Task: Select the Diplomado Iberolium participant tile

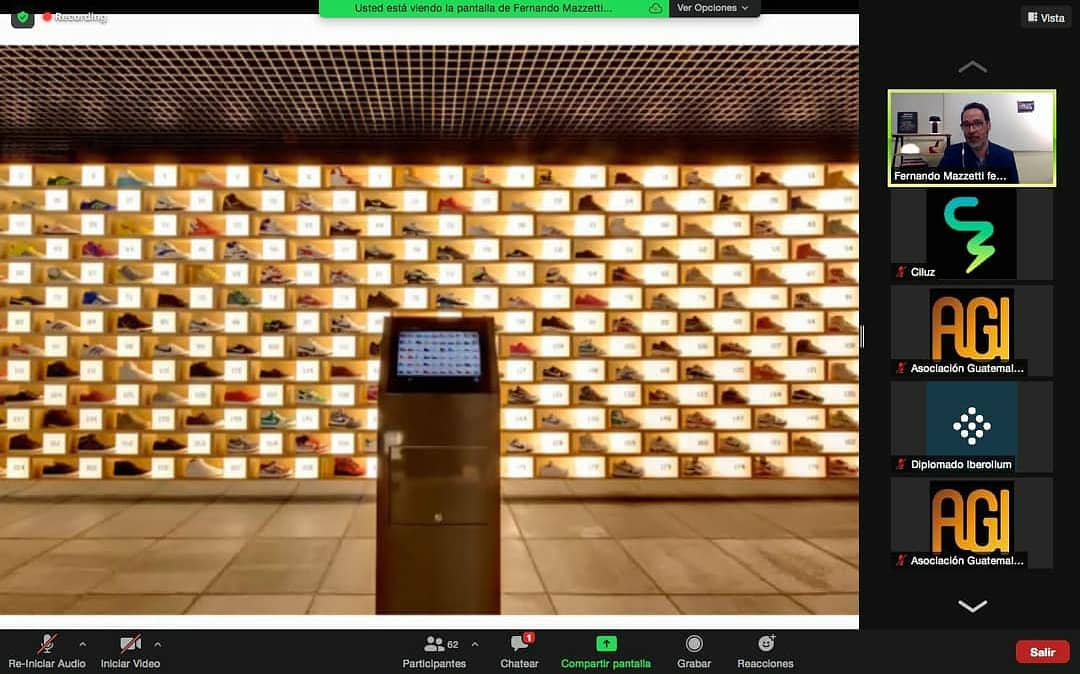Action: click(x=971, y=426)
